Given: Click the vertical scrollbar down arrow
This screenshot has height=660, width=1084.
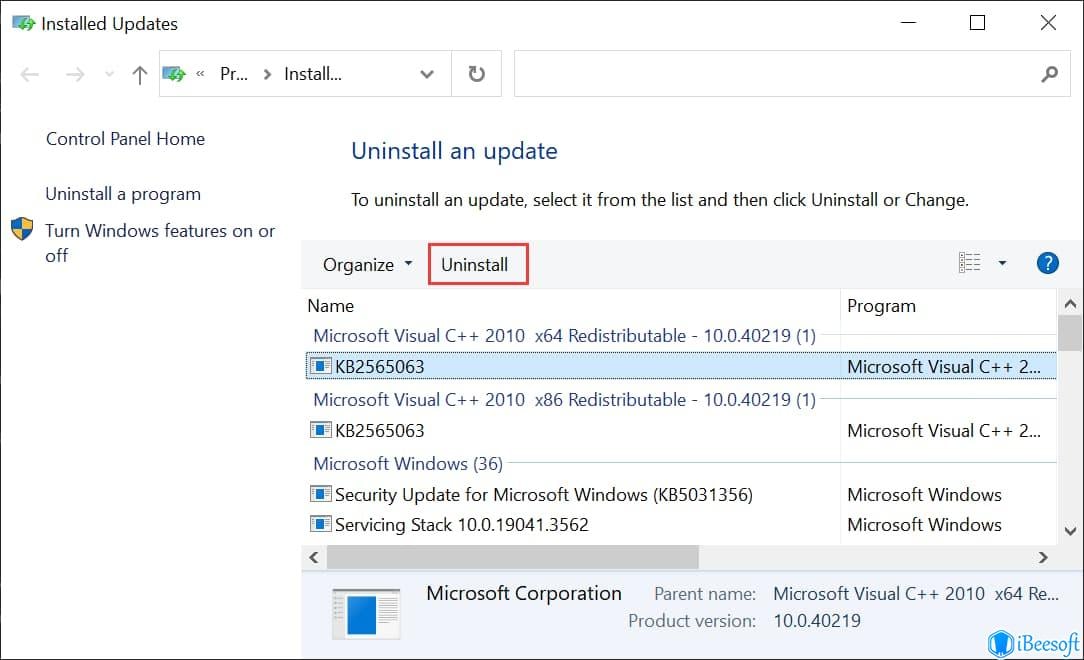Looking at the screenshot, I should tap(1070, 531).
